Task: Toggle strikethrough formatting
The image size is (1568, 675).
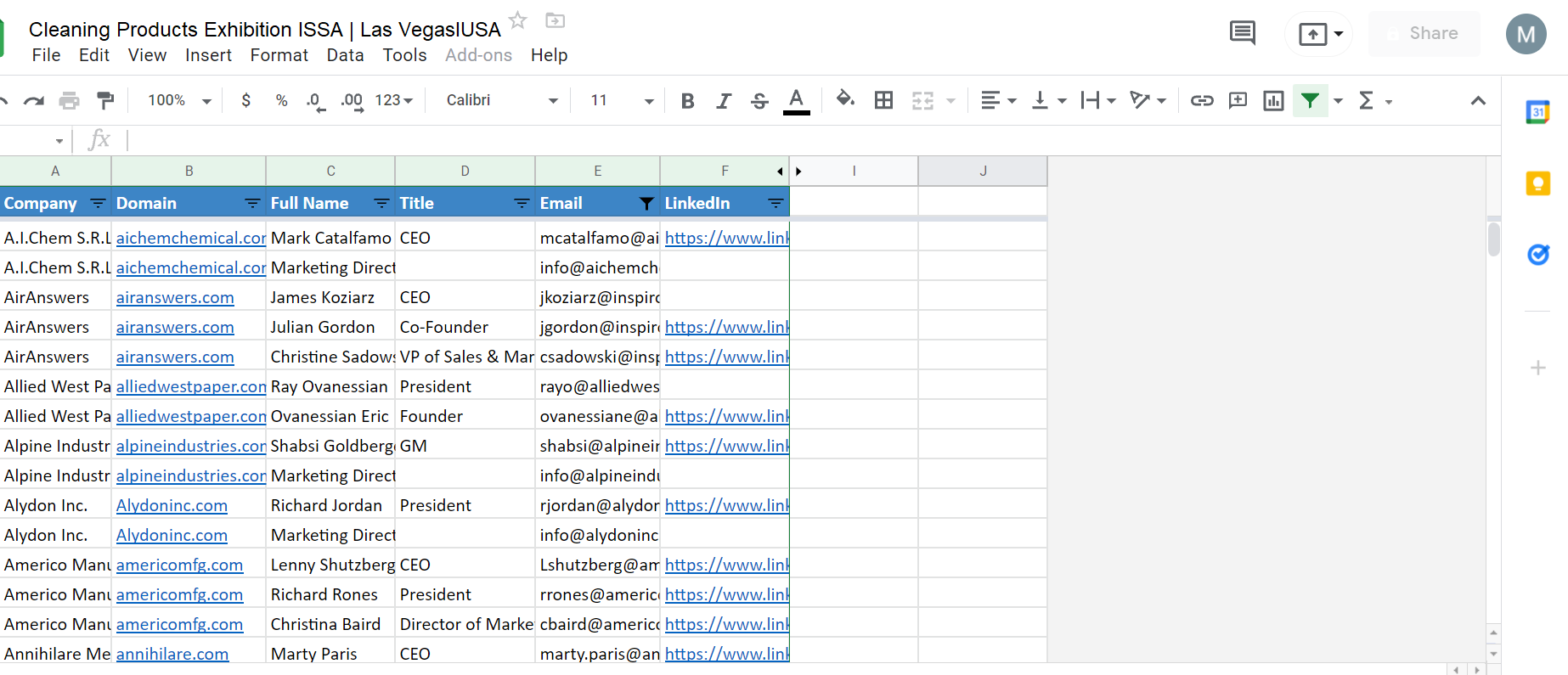Action: [759, 101]
